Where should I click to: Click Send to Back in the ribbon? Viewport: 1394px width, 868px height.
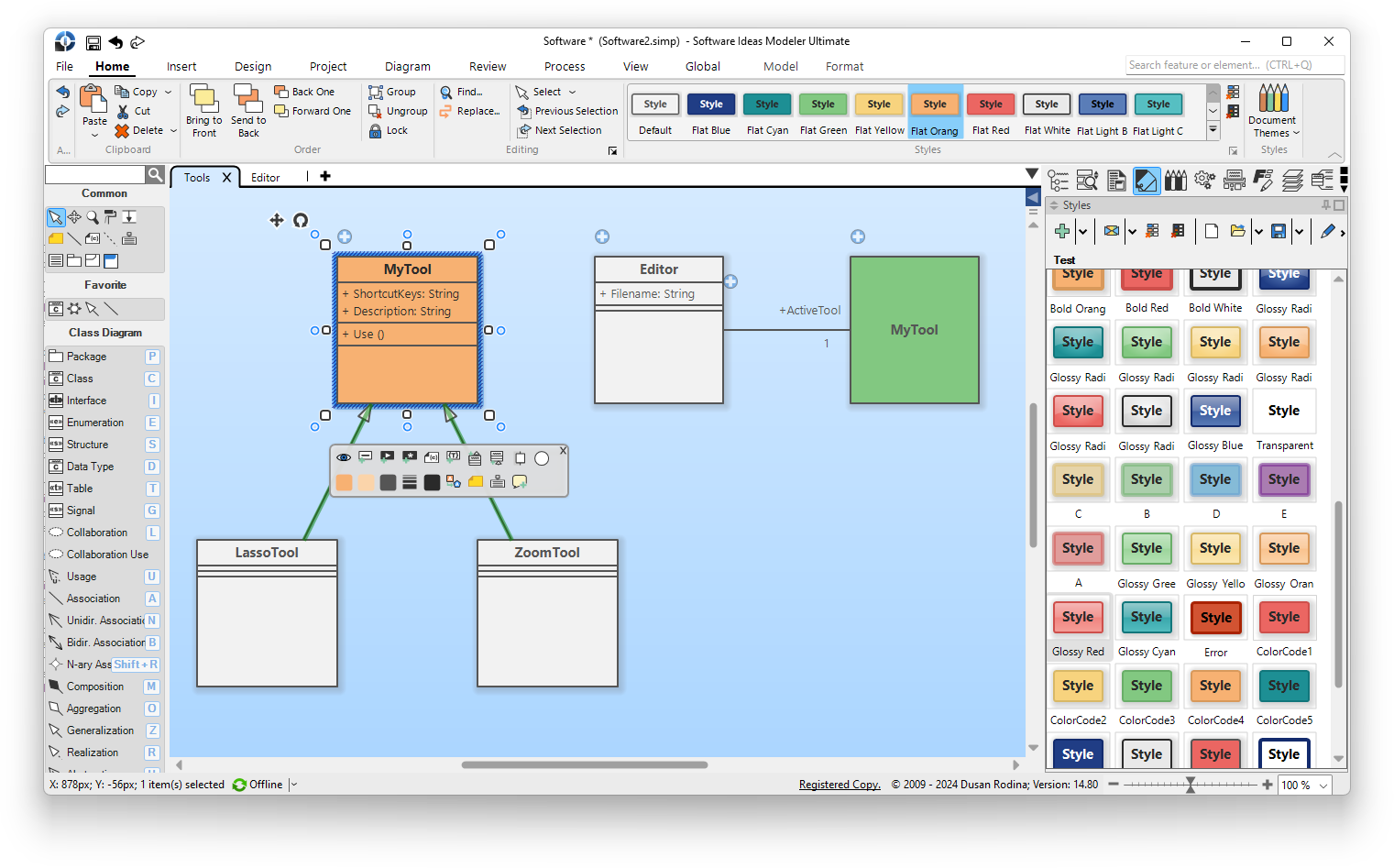(248, 111)
